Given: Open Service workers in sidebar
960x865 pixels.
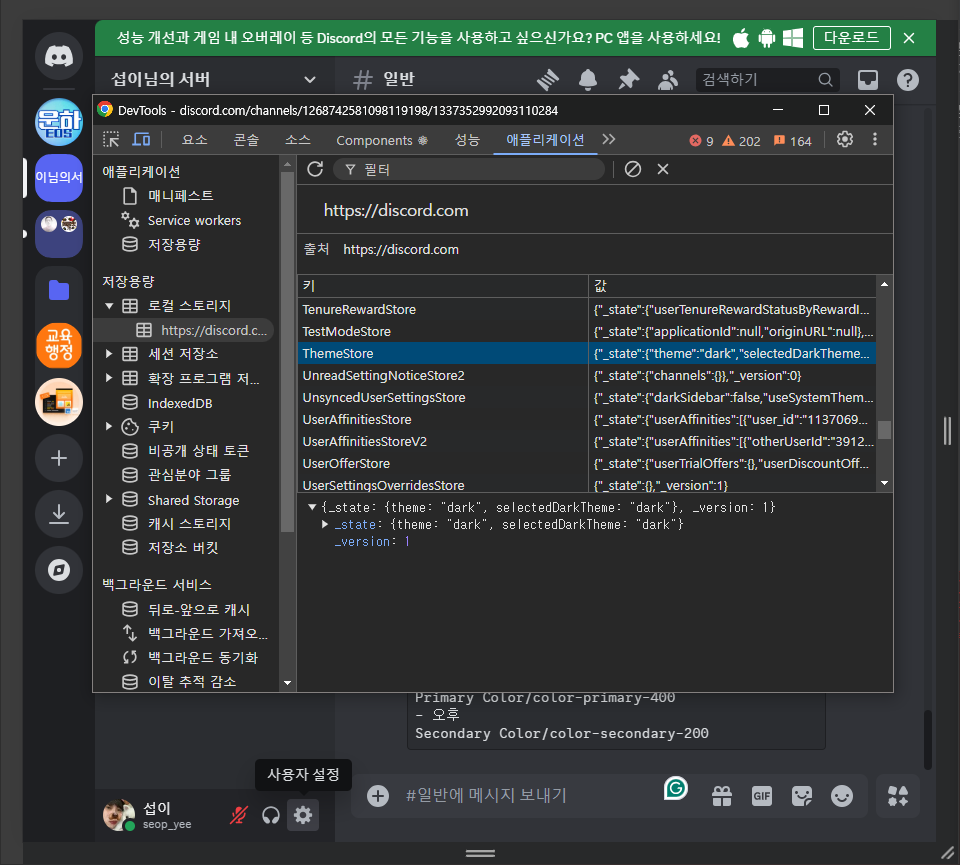Looking at the screenshot, I should pos(194,220).
